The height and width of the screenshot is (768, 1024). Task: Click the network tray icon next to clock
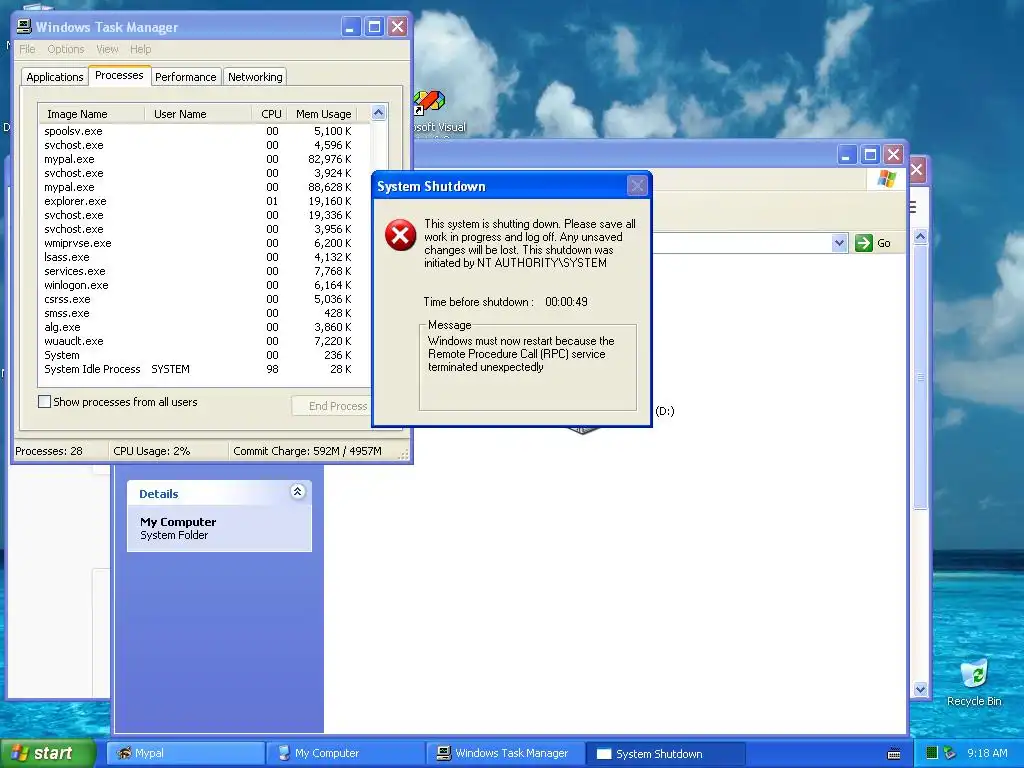click(x=949, y=753)
